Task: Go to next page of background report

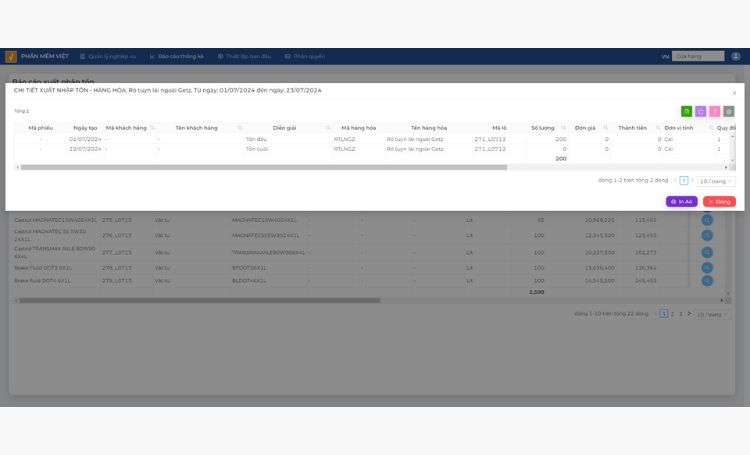Action: tap(689, 314)
